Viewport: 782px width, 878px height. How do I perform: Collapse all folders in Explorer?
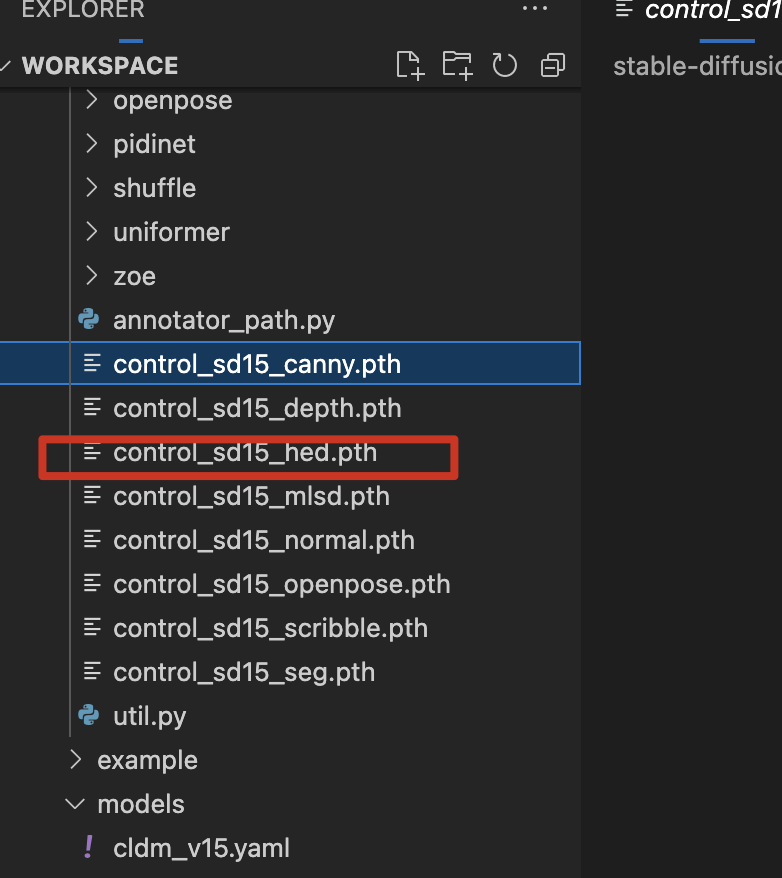[x=552, y=66]
